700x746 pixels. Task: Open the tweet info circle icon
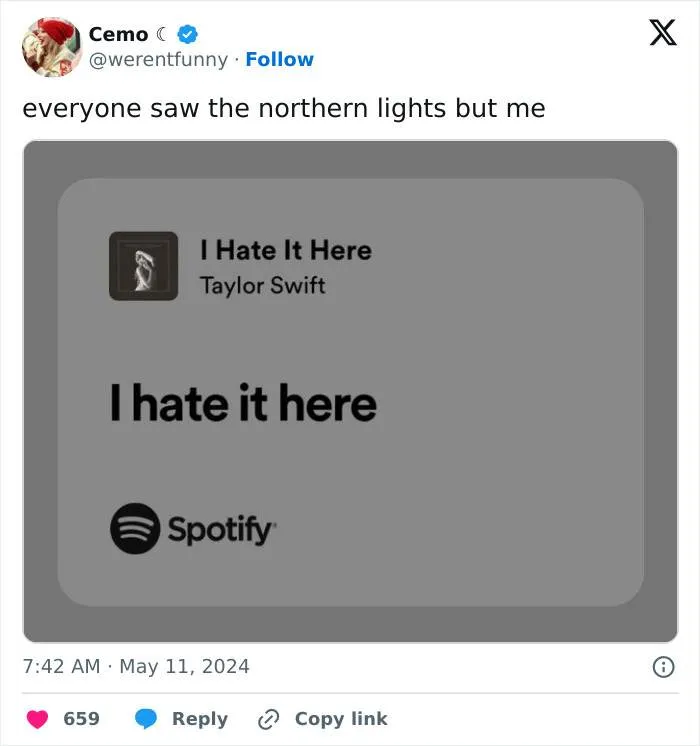tap(663, 667)
